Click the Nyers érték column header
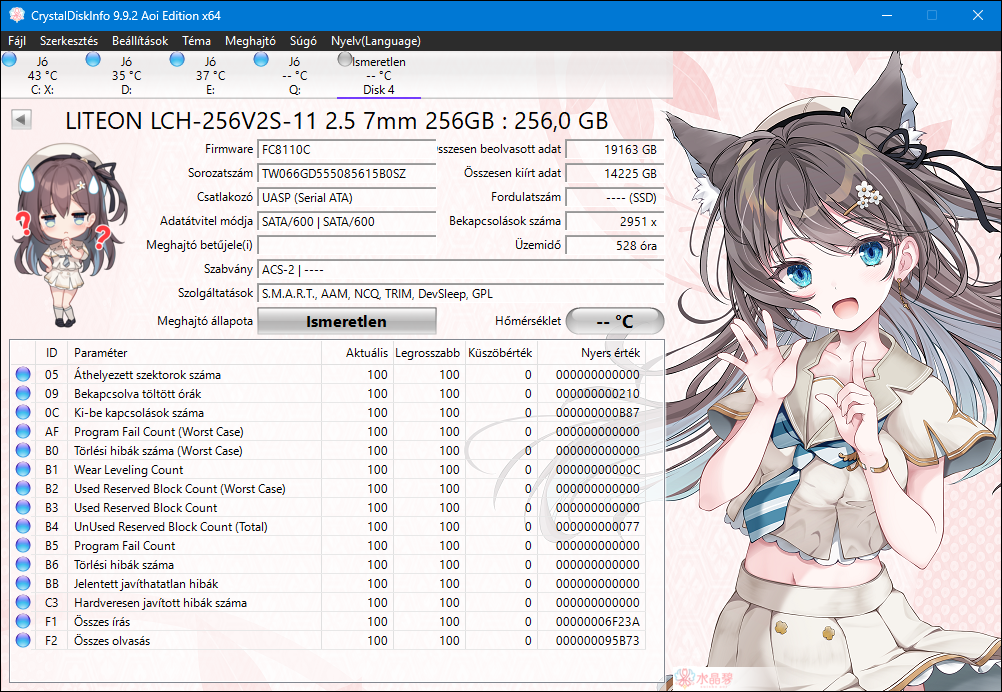Screen dimensions: 1002x692 coord(591,353)
